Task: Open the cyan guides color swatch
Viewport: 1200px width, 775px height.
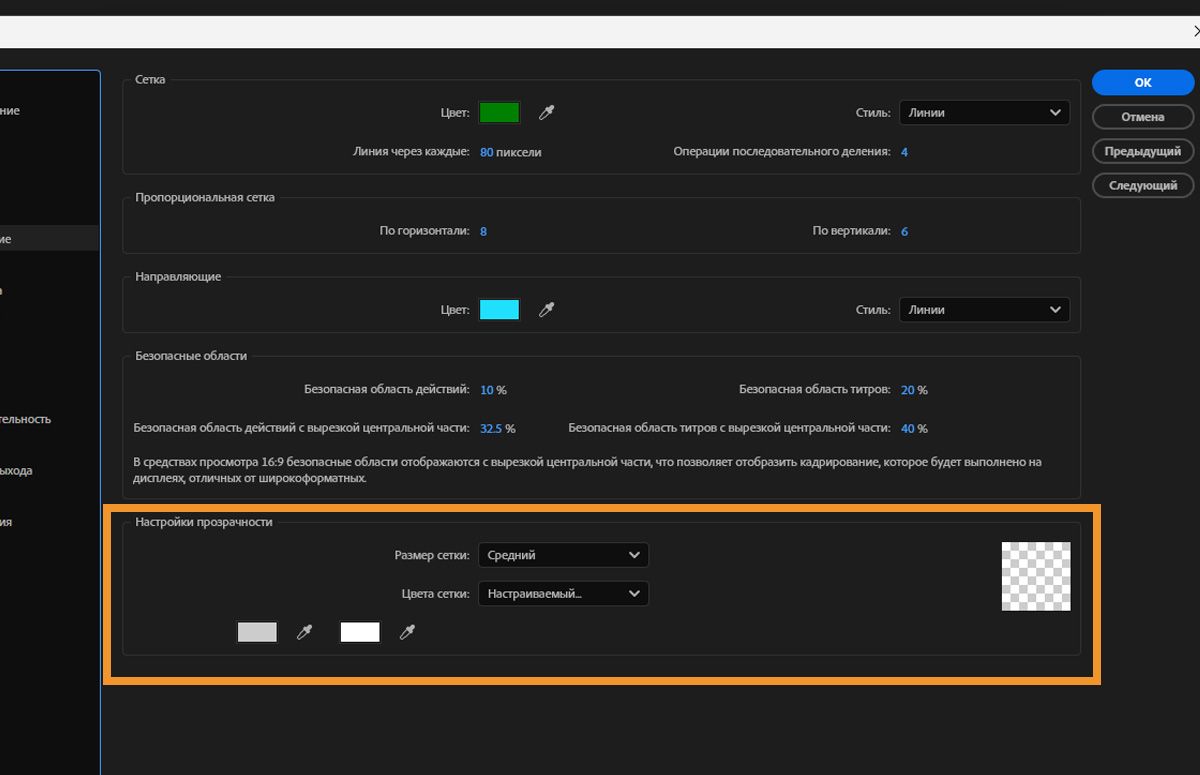Action: tap(499, 310)
